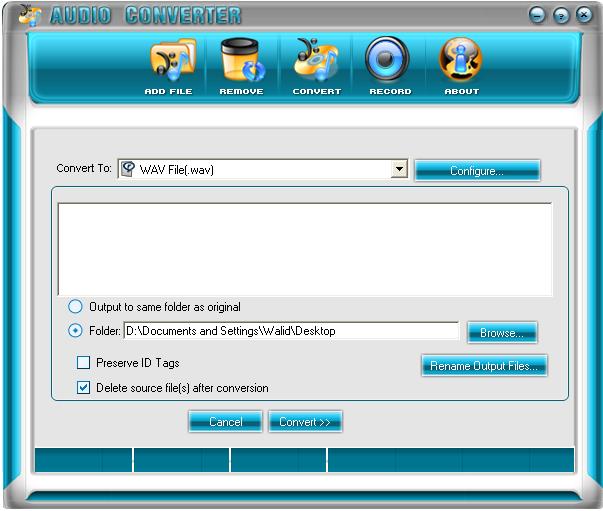Click the WAV file format icon
The width and height of the screenshot is (603, 511).
(128, 169)
